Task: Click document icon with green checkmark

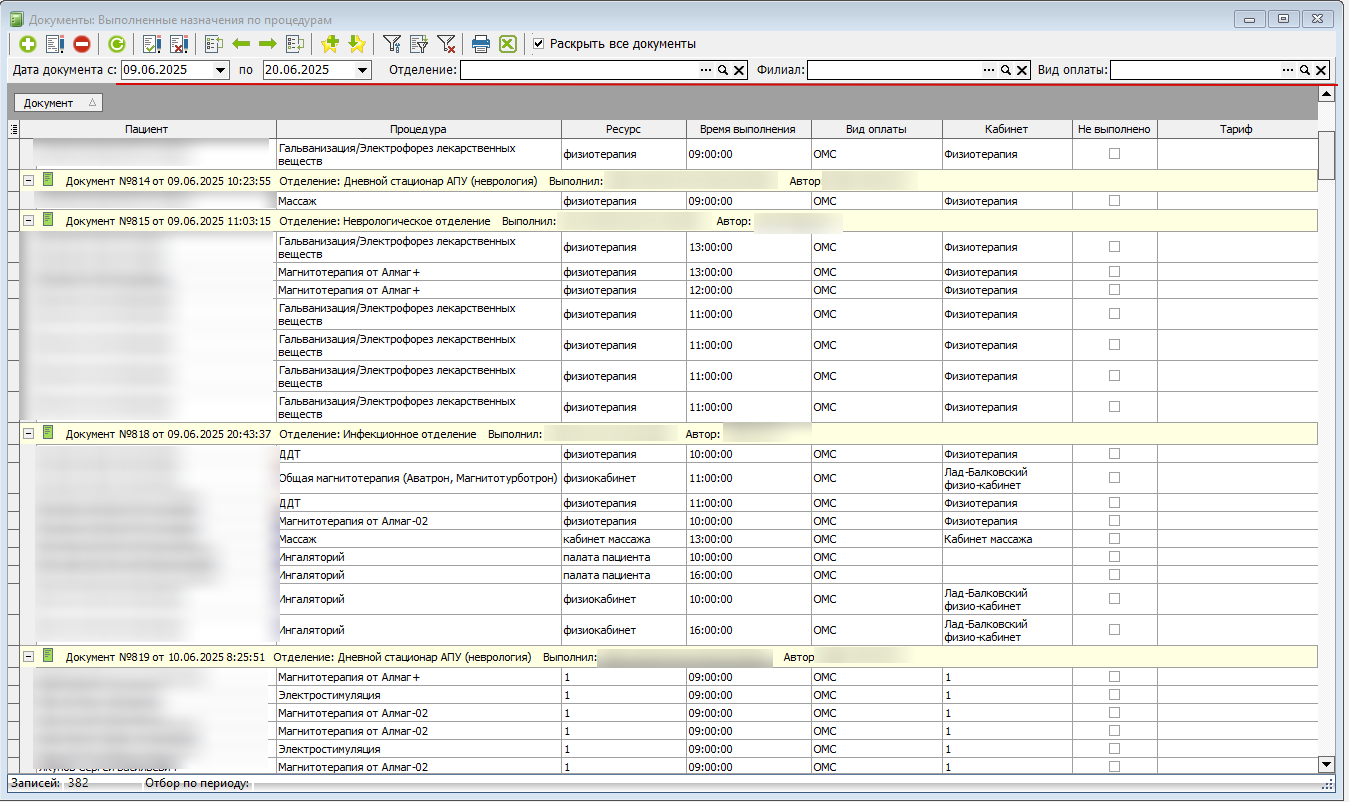Action: pyautogui.click(x=152, y=44)
